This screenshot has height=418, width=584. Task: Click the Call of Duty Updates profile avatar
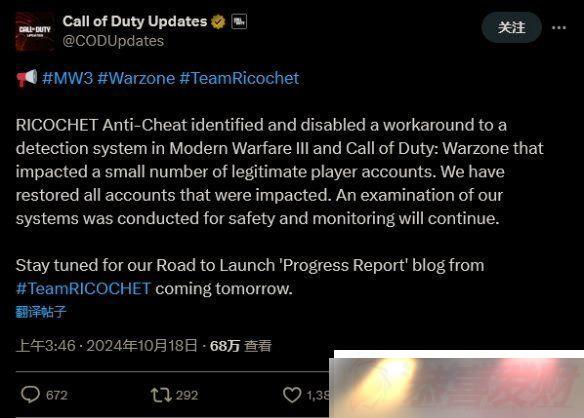35,31
